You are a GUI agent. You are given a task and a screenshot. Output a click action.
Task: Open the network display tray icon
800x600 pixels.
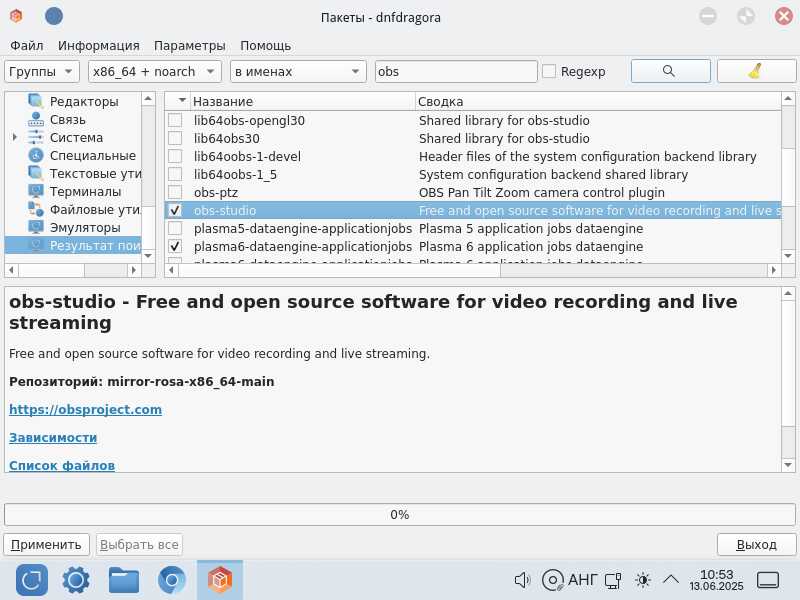tap(613, 580)
